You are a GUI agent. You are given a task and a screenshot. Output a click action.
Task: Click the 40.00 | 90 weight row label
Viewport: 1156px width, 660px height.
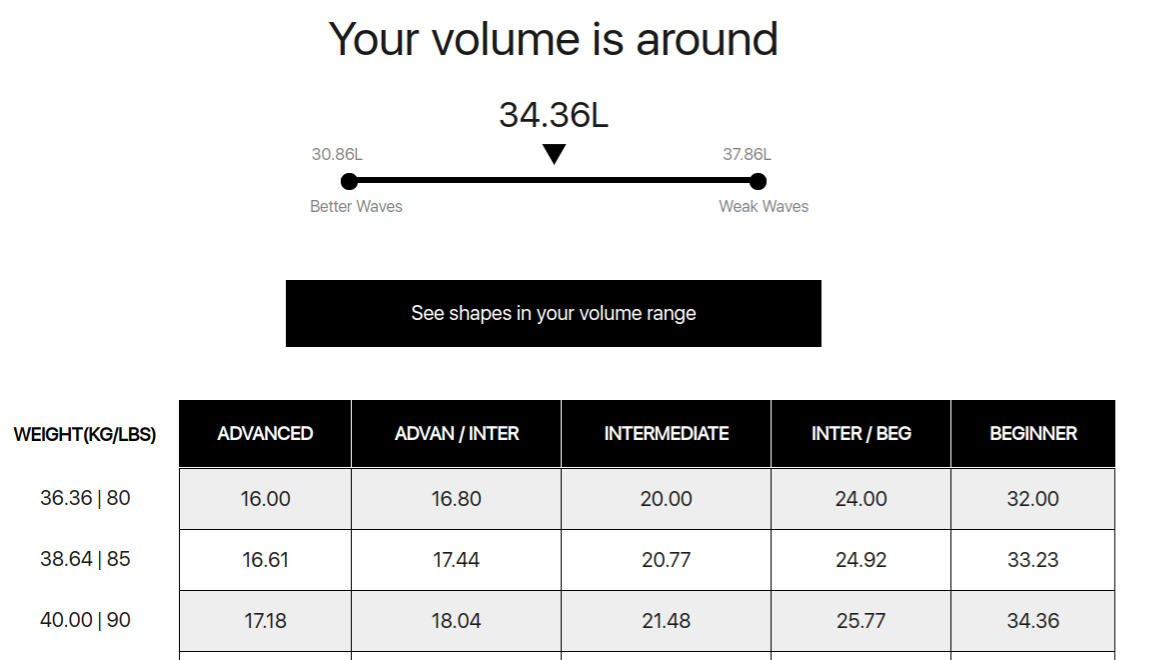coord(85,620)
